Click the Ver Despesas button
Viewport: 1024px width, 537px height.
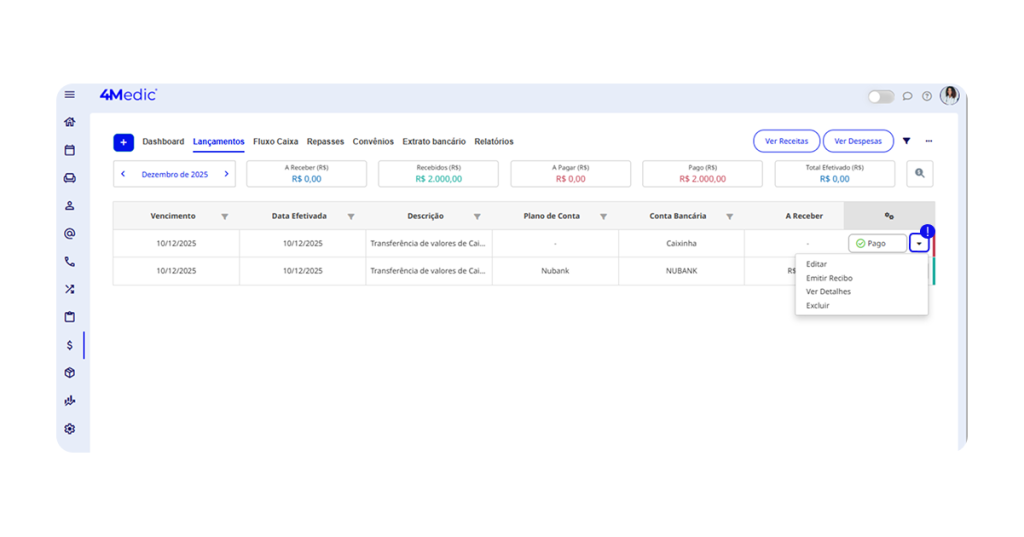click(x=858, y=142)
